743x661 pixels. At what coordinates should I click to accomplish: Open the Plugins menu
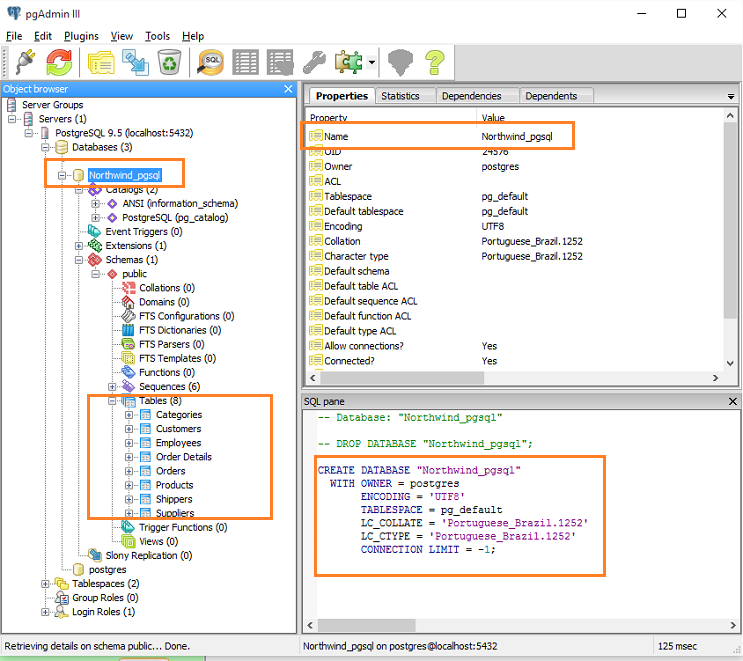click(81, 36)
